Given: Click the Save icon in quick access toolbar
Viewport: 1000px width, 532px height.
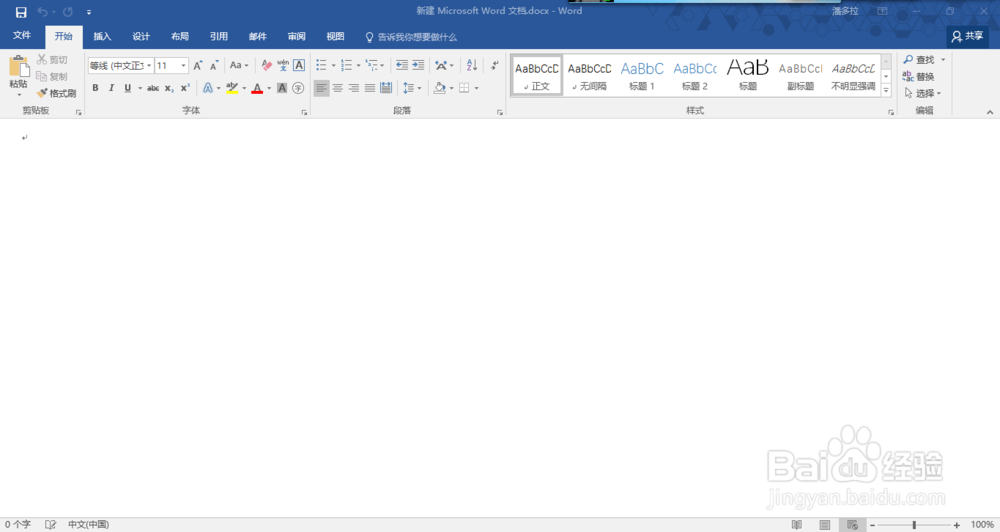Looking at the screenshot, I should click(21, 12).
